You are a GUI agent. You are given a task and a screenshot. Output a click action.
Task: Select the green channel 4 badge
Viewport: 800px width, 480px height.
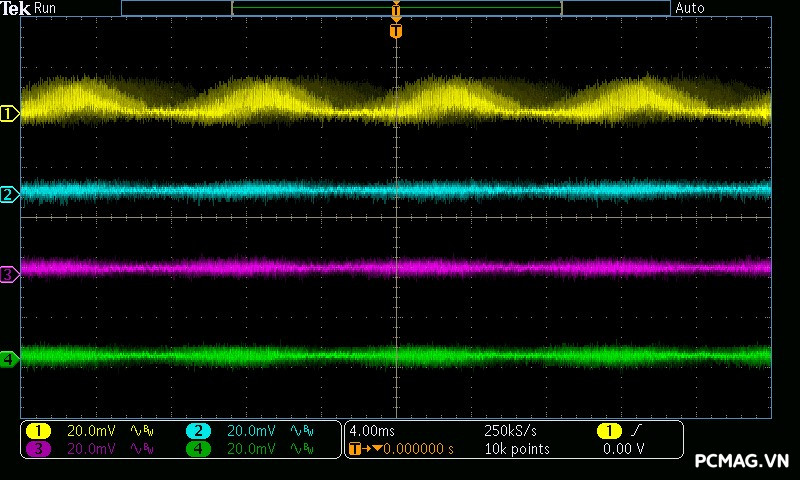(198, 449)
